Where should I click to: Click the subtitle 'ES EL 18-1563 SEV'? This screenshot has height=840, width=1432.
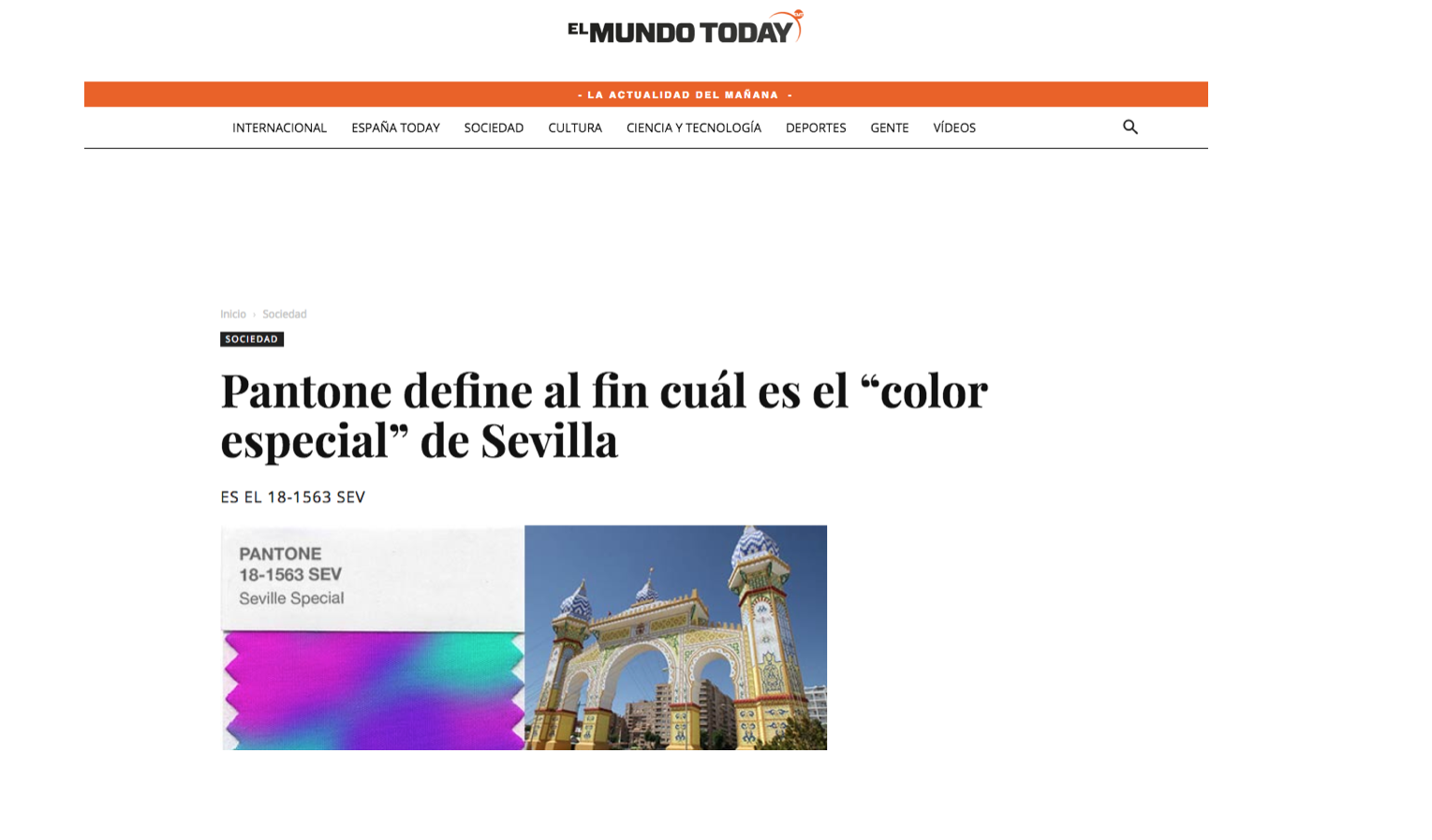[x=292, y=497]
